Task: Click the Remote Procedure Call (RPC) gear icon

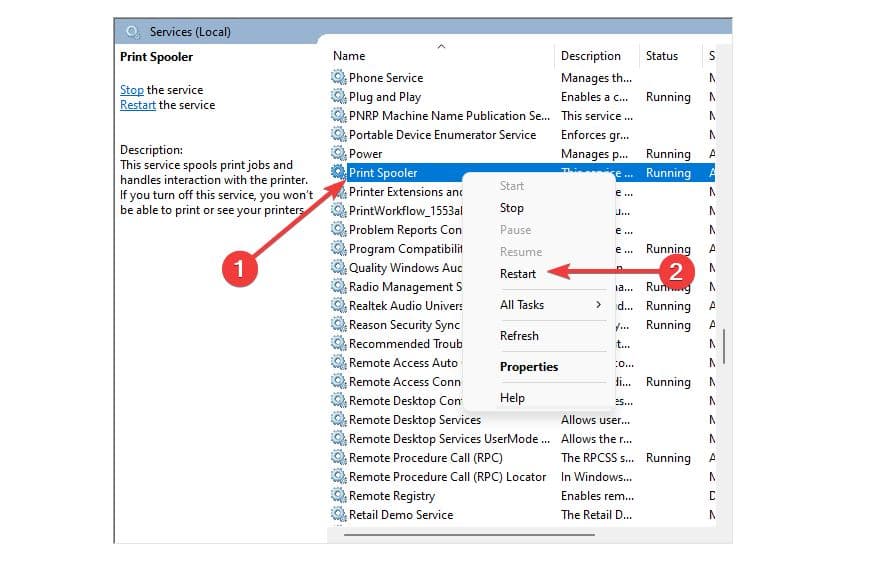Action: 338,457
